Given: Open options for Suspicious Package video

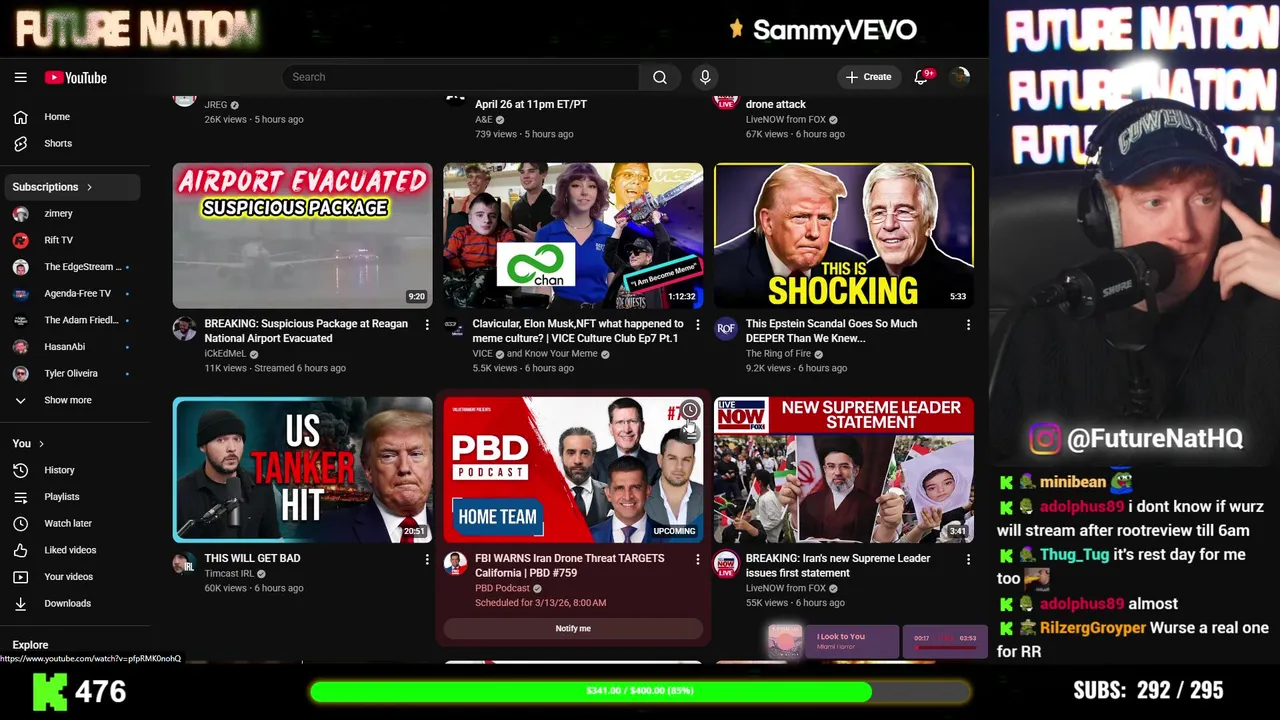Looking at the screenshot, I should click(x=427, y=325).
